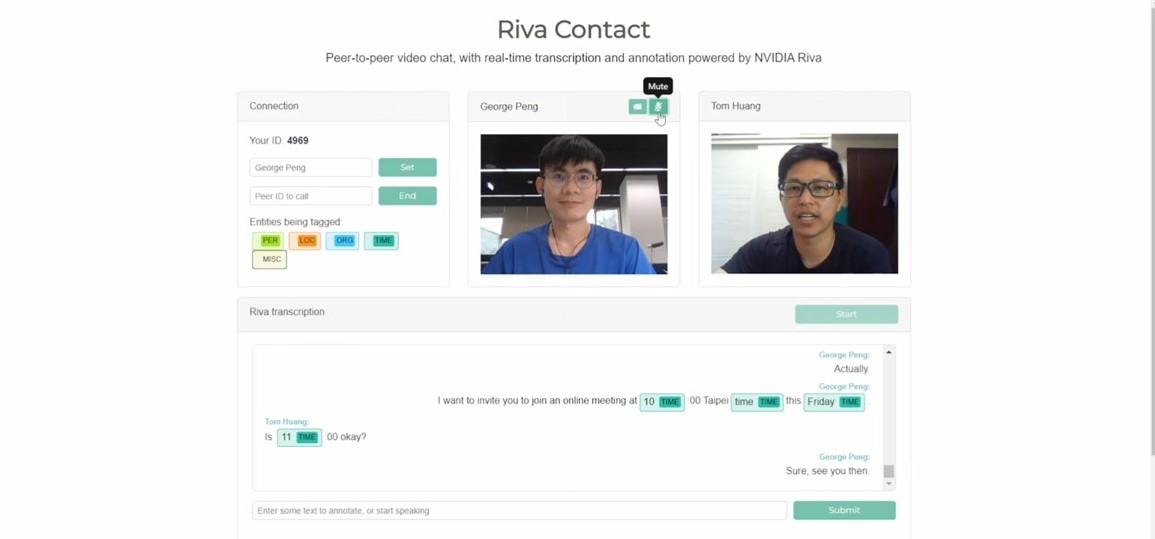Click the transcript scrollbar up arrow
This screenshot has height=539, width=1155.
pos(889,353)
